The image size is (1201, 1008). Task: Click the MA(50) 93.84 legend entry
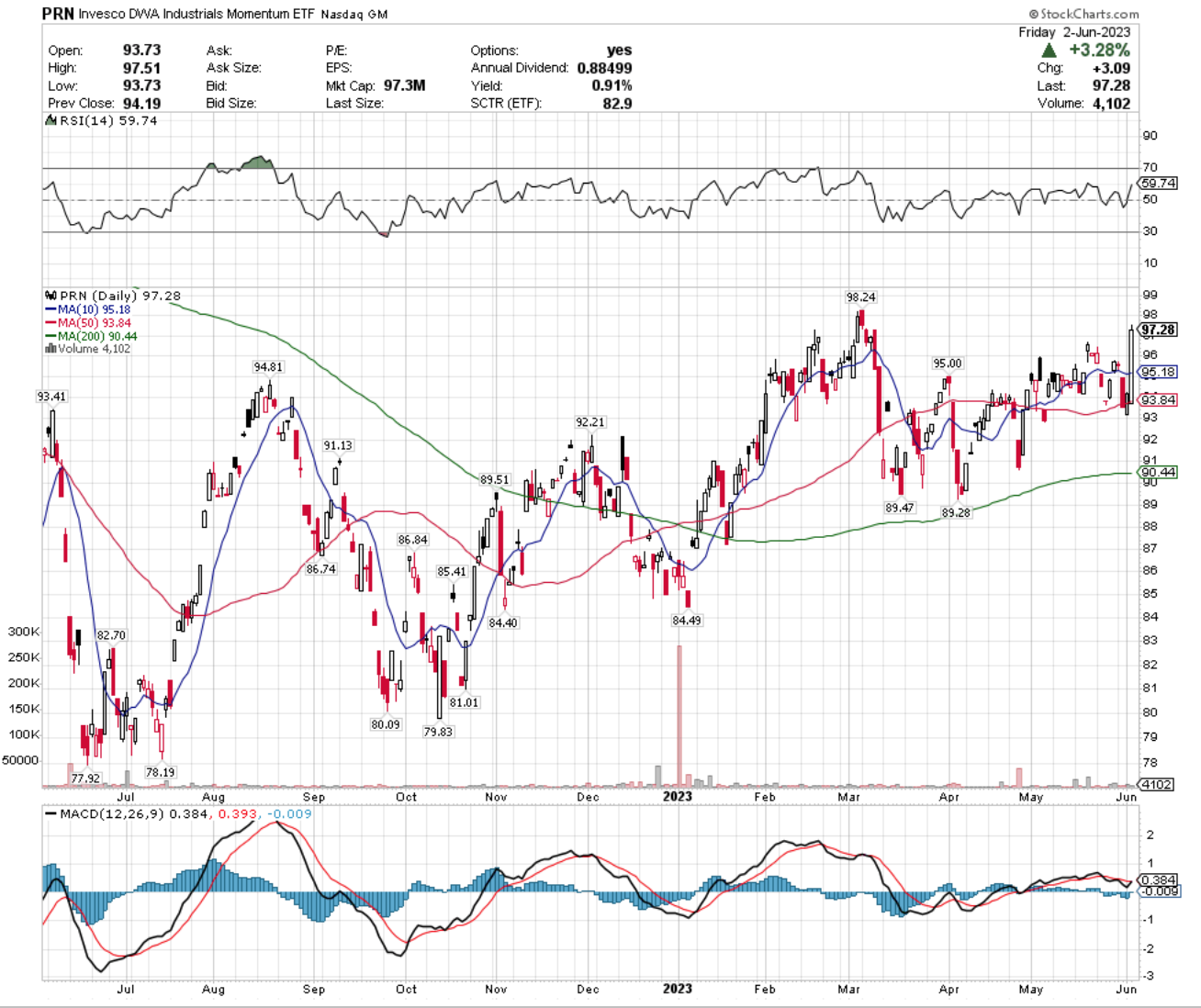click(87, 323)
